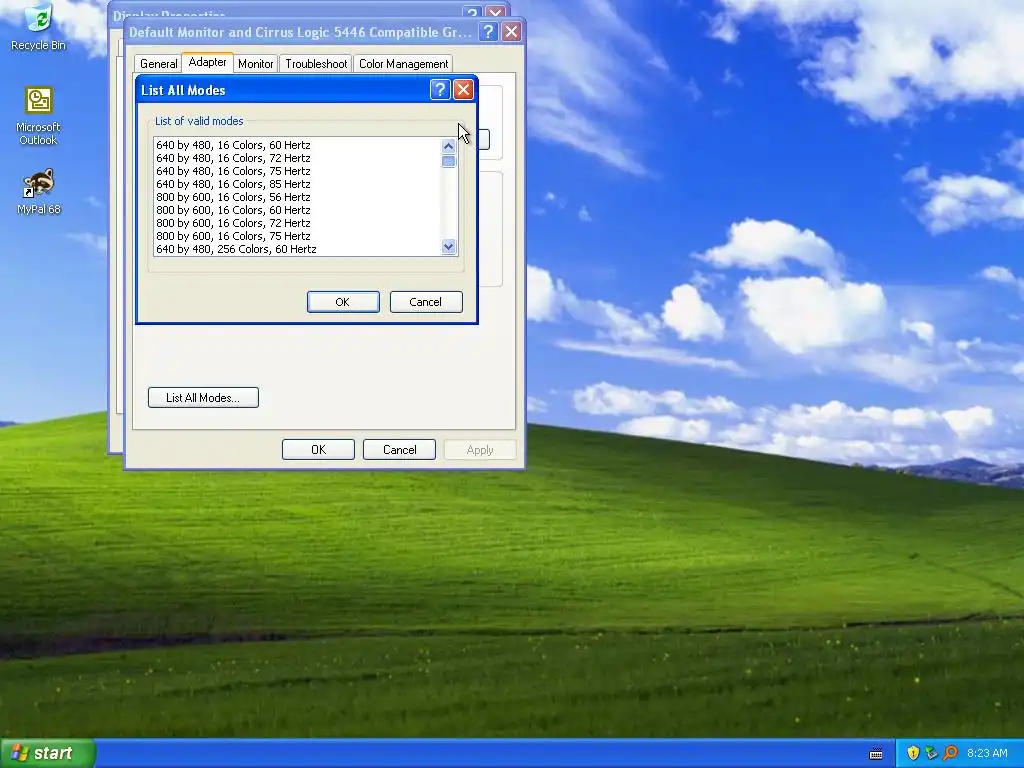Switch to the Monitor tab

pyautogui.click(x=255, y=63)
